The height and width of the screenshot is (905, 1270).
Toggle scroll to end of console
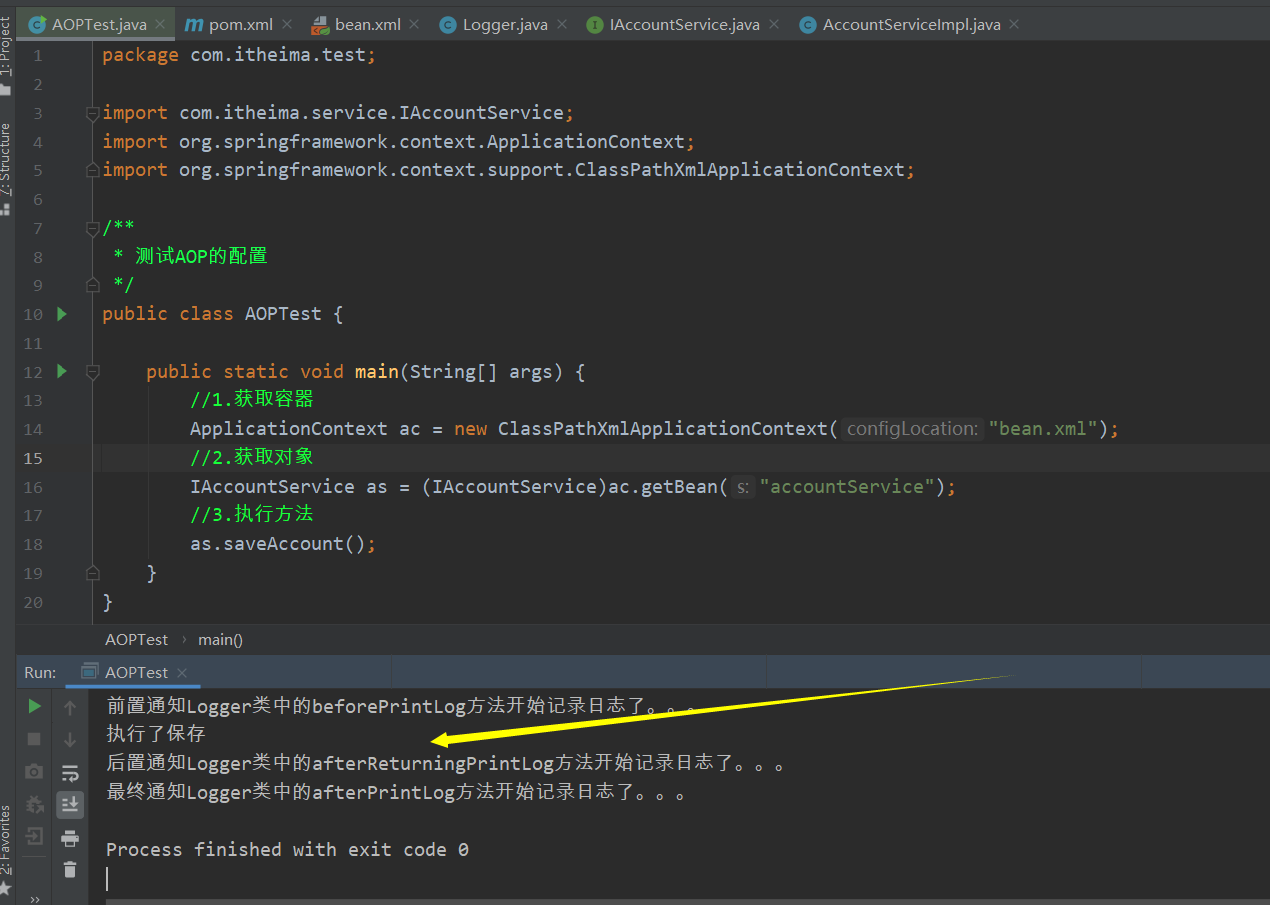tap(70, 804)
